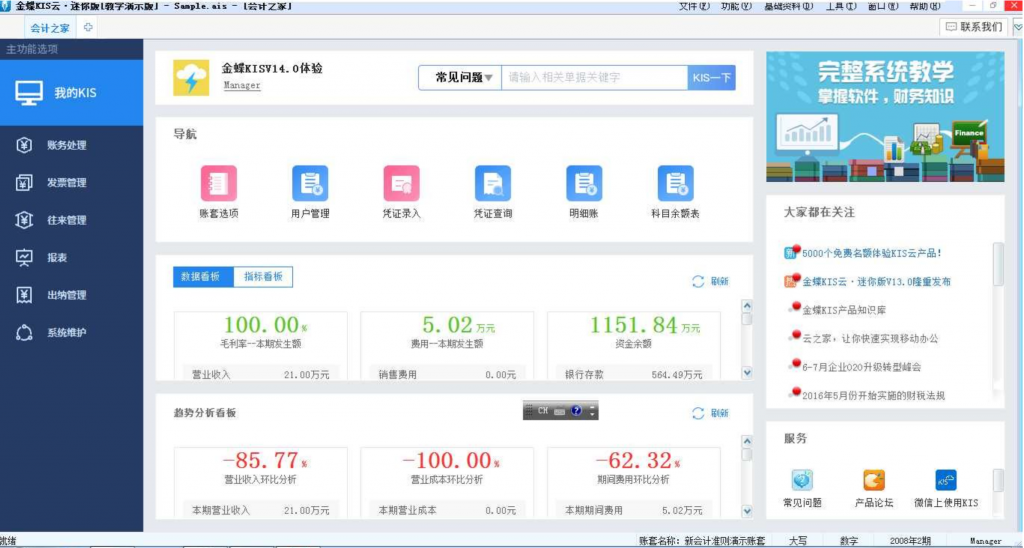Click the 大家都在关注 list scrollbar
1024x548 pixels.
[998, 264]
